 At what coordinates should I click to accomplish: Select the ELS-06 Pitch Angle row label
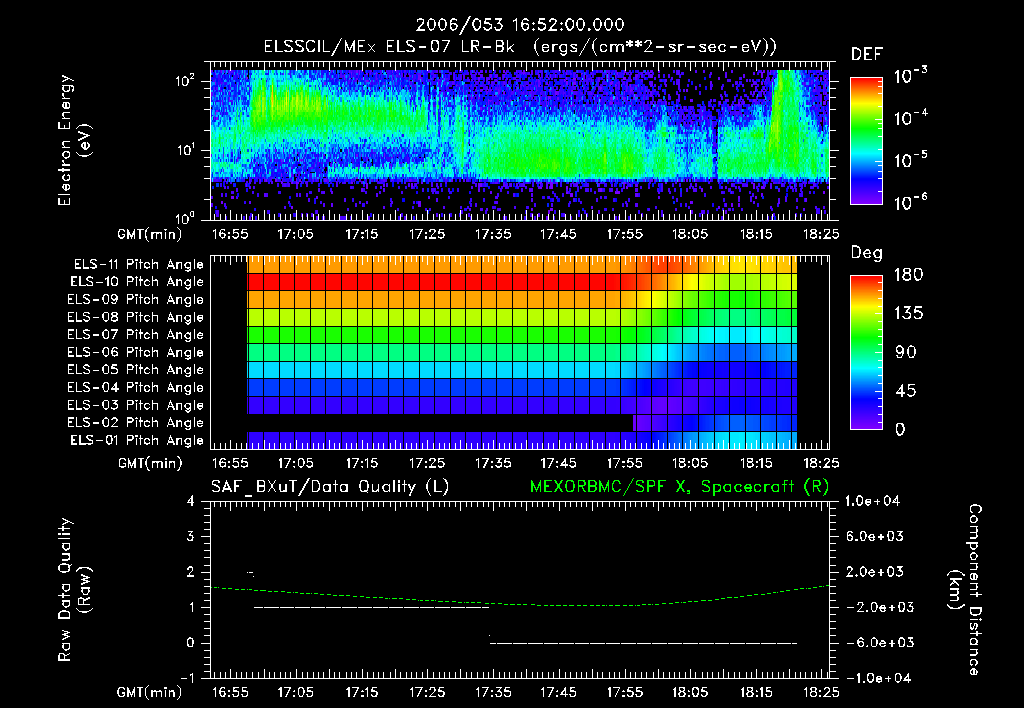[136, 352]
